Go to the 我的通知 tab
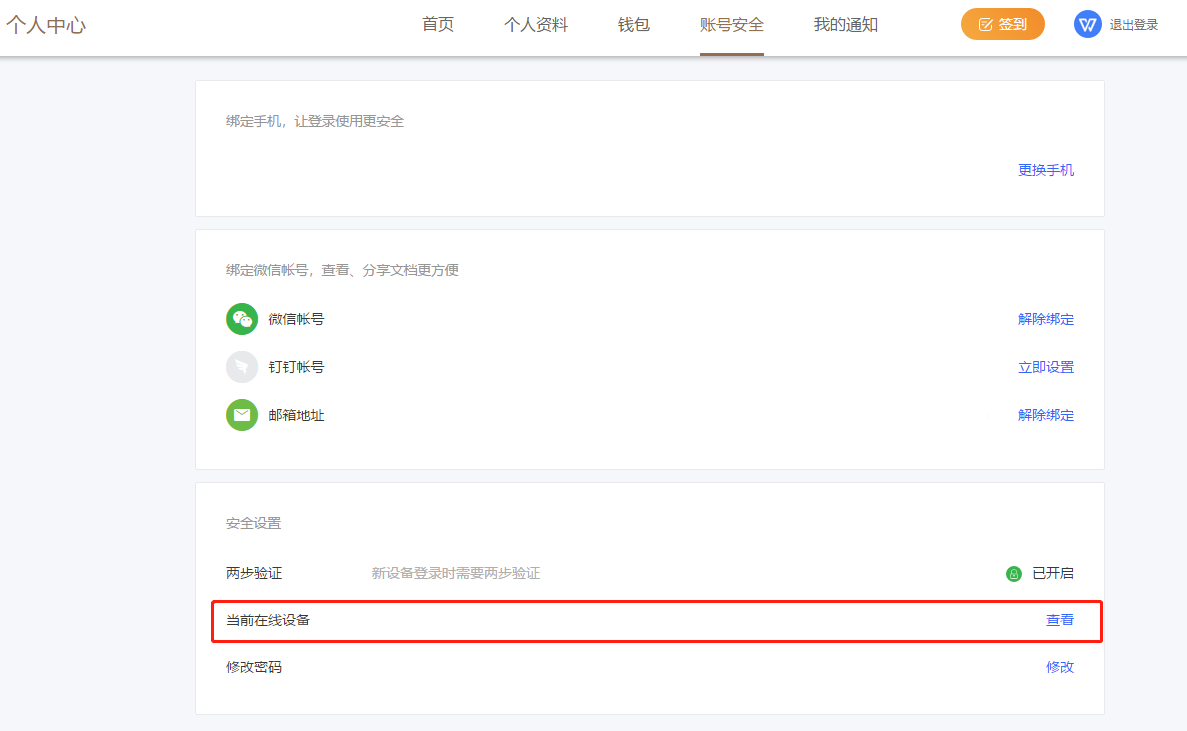This screenshot has height=731, width=1187. (x=845, y=25)
